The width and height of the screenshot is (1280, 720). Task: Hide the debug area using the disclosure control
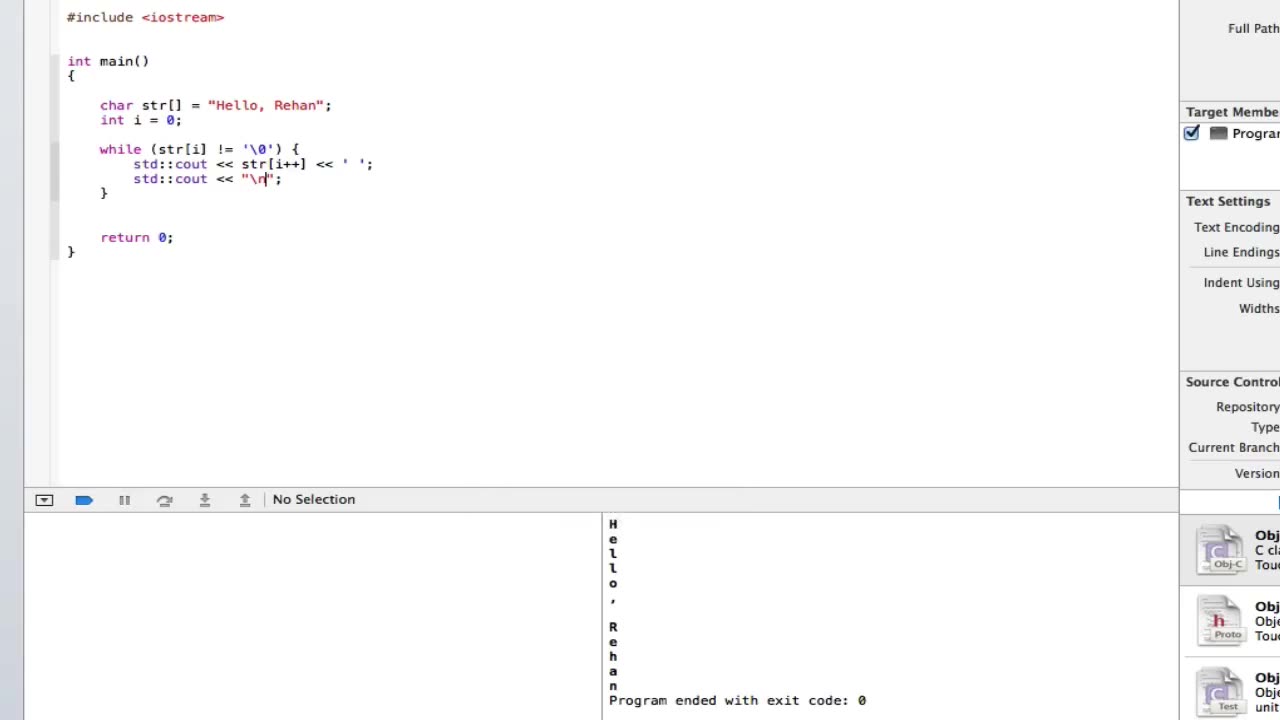(43, 499)
